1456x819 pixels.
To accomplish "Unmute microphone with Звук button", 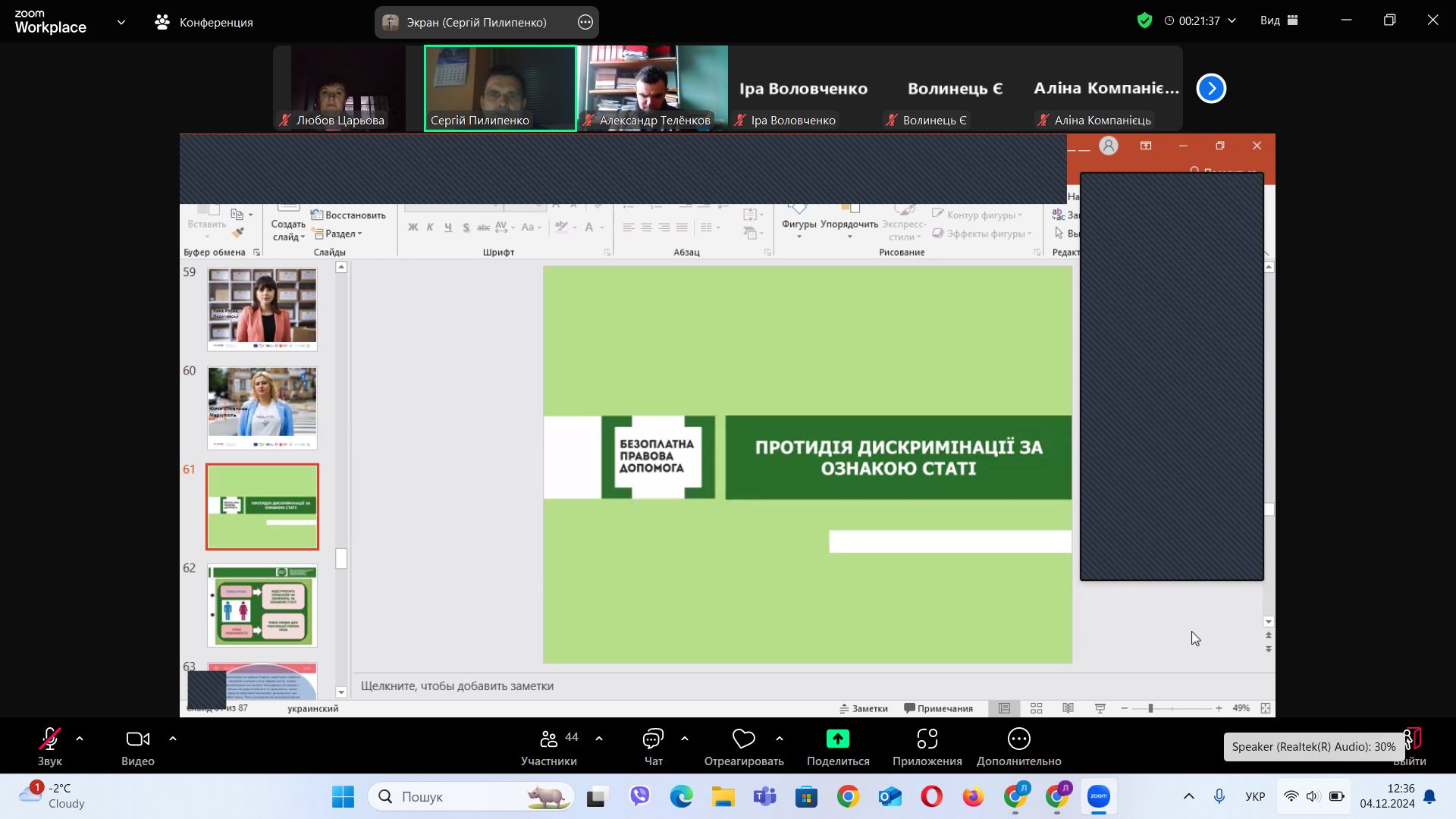I will point(50,739).
